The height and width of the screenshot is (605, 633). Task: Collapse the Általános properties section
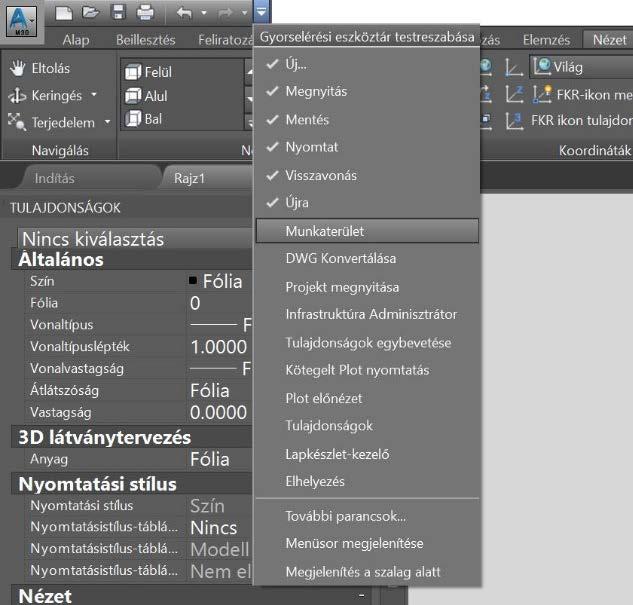(x=132, y=260)
